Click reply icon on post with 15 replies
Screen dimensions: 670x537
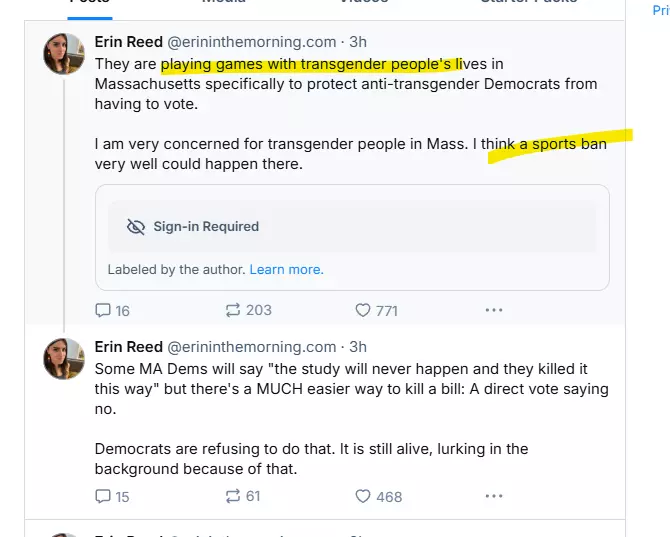point(103,496)
